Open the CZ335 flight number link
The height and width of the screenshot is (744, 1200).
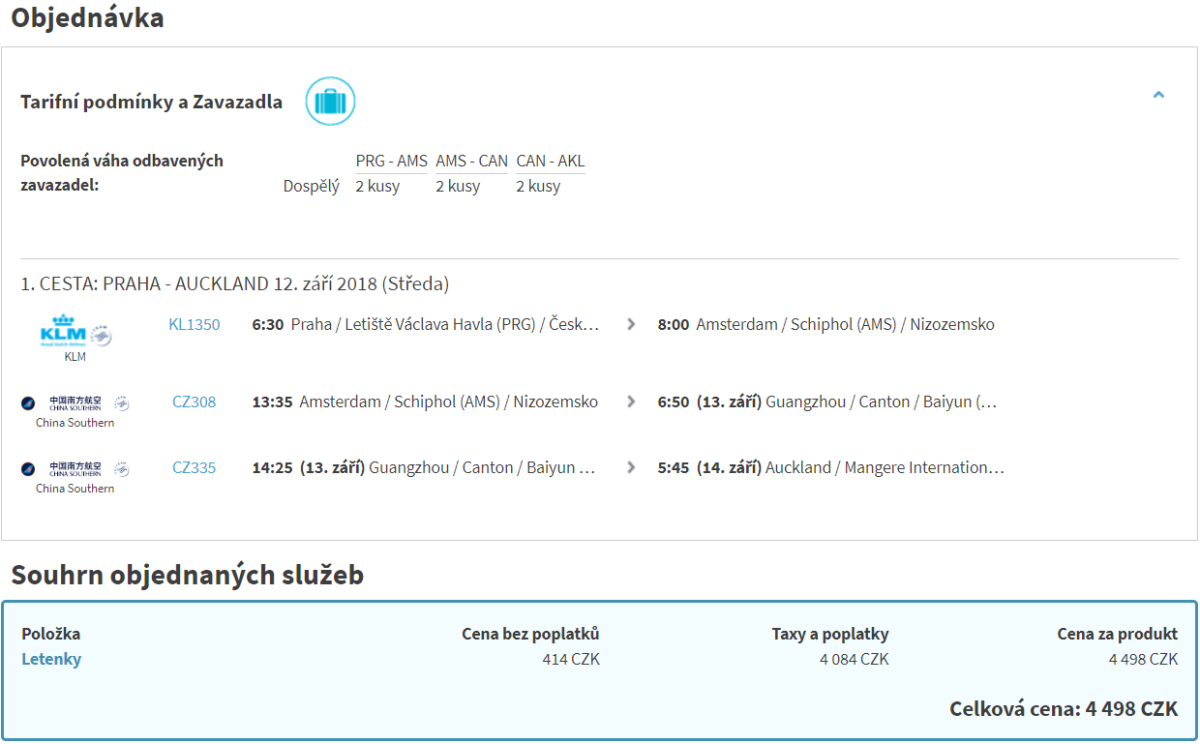[194, 467]
